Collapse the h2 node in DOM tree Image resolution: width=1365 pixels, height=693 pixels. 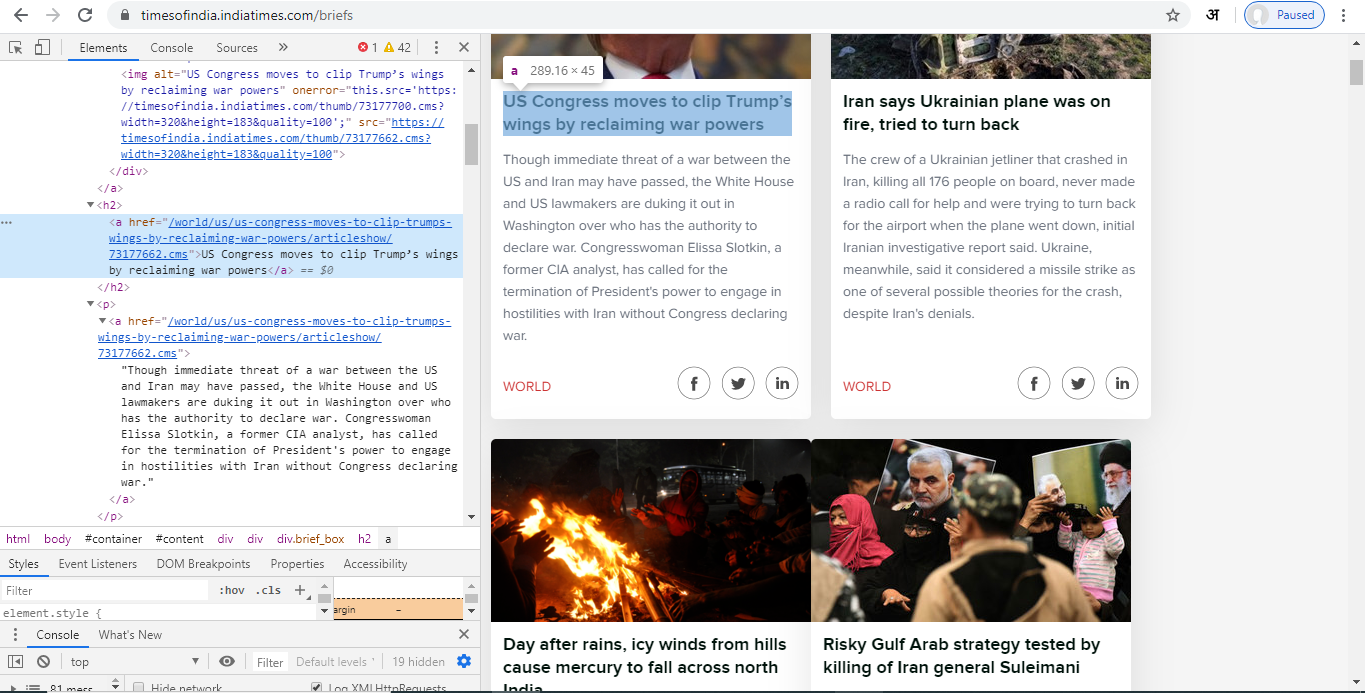91,205
